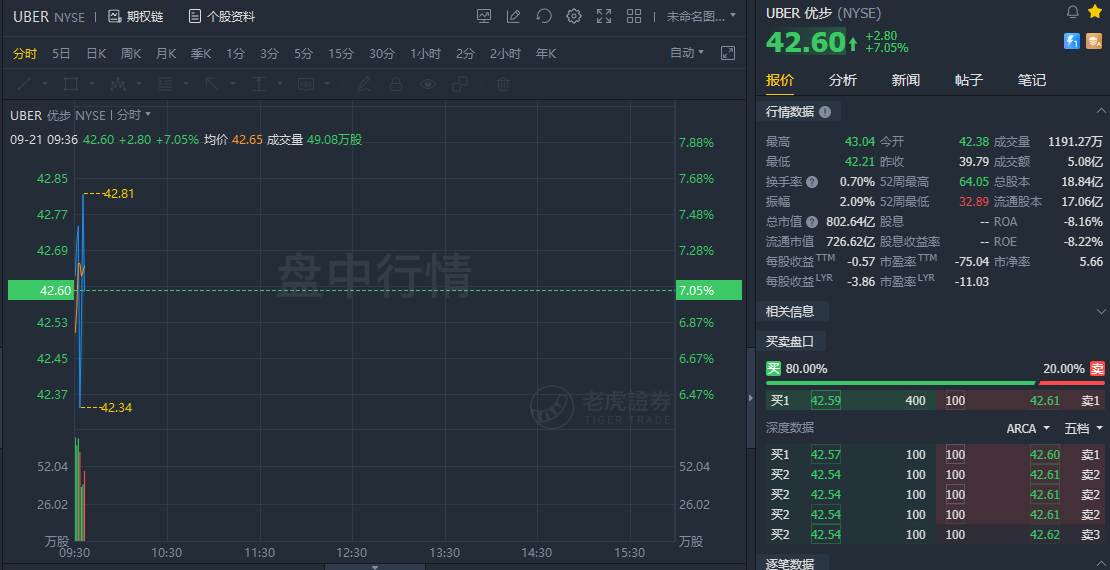
Task: Click the chart comparison monitor icon
Action: click(x=484, y=16)
